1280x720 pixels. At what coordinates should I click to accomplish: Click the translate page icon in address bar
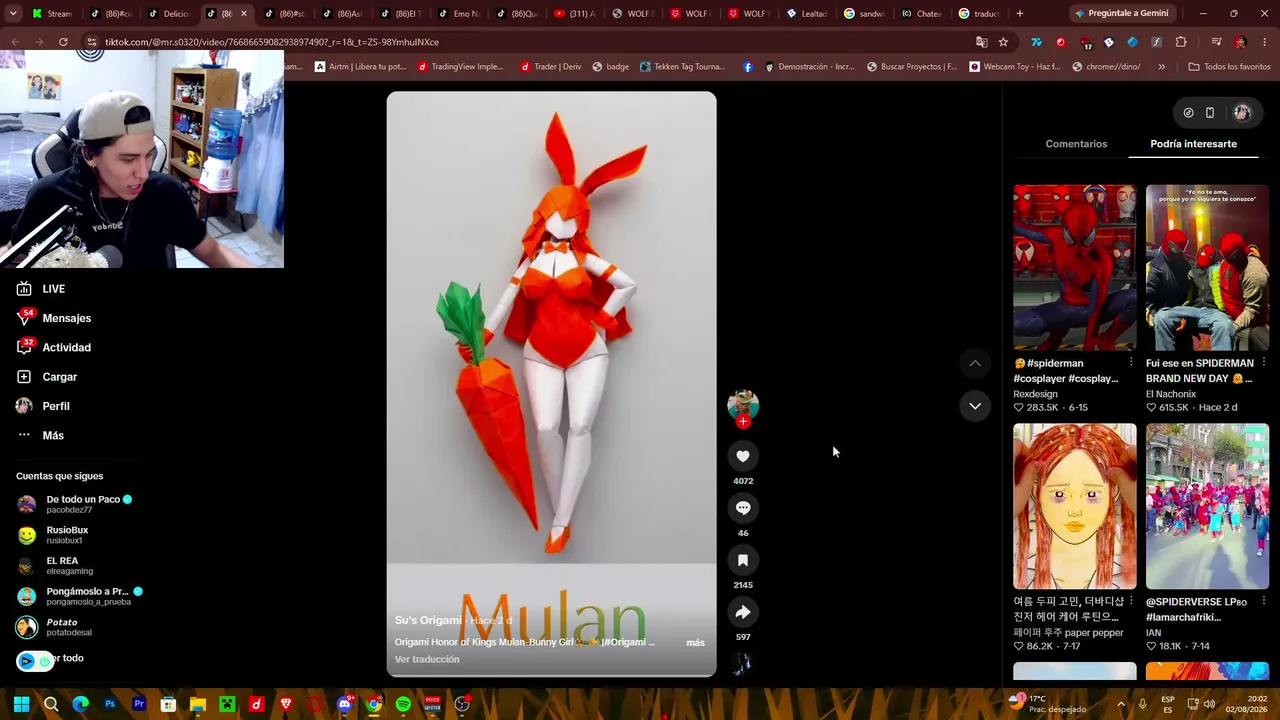(x=981, y=42)
